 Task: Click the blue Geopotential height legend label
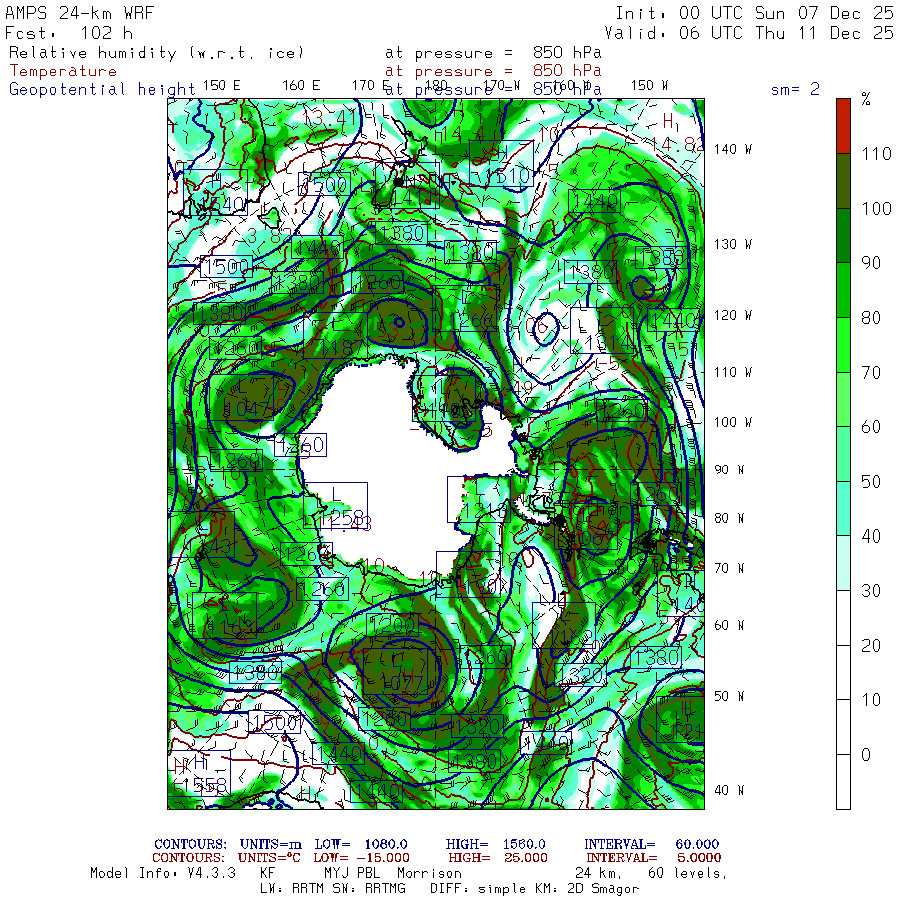[82, 89]
